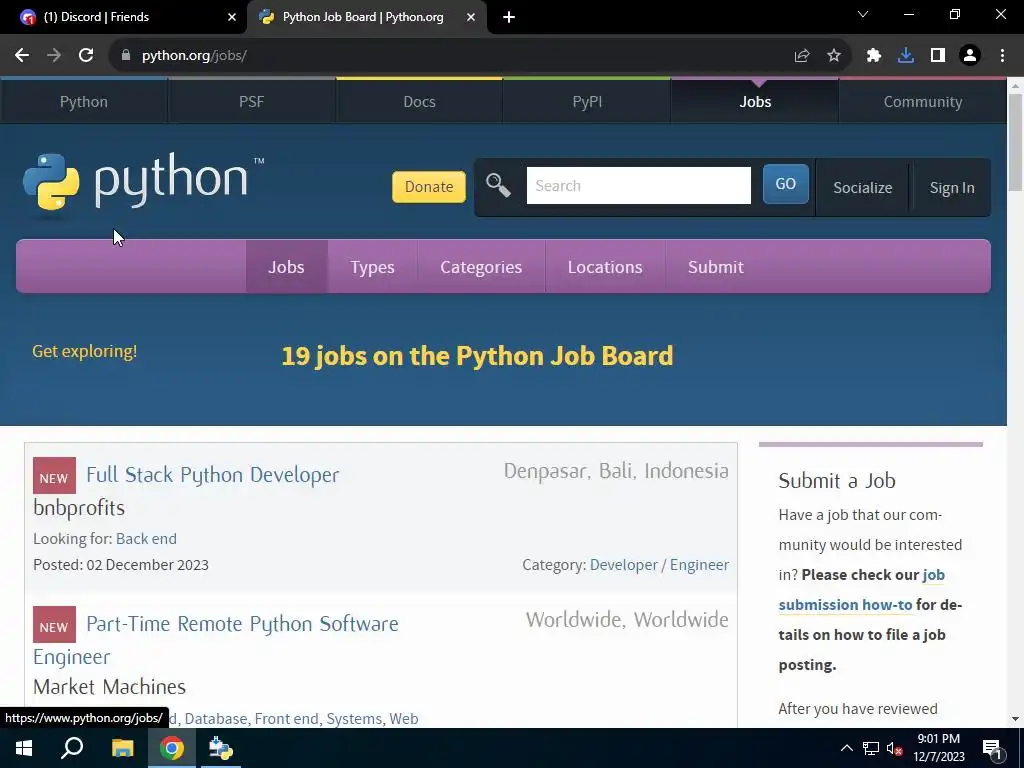Toggle the Chrome side panel icon
Screen dimensions: 1024x768
938,56
